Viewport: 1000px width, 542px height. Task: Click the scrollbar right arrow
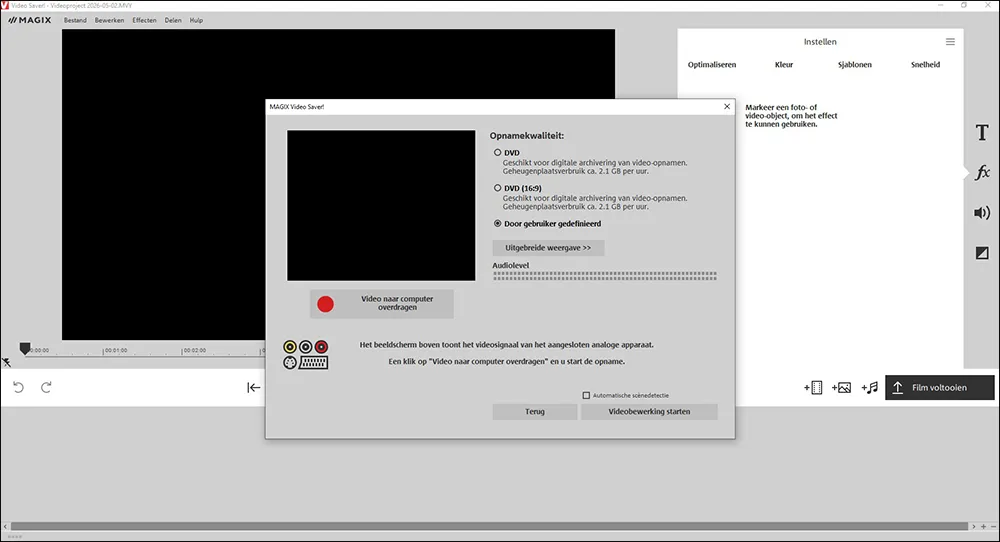[x=974, y=527]
